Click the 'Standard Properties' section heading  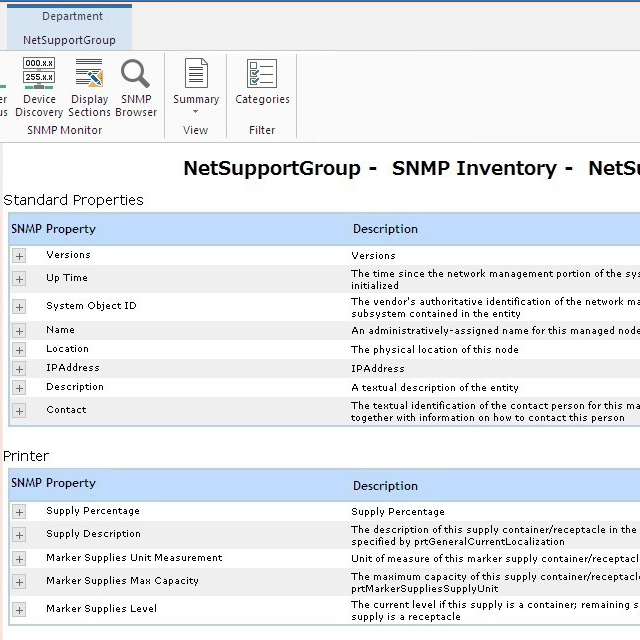click(x=73, y=200)
